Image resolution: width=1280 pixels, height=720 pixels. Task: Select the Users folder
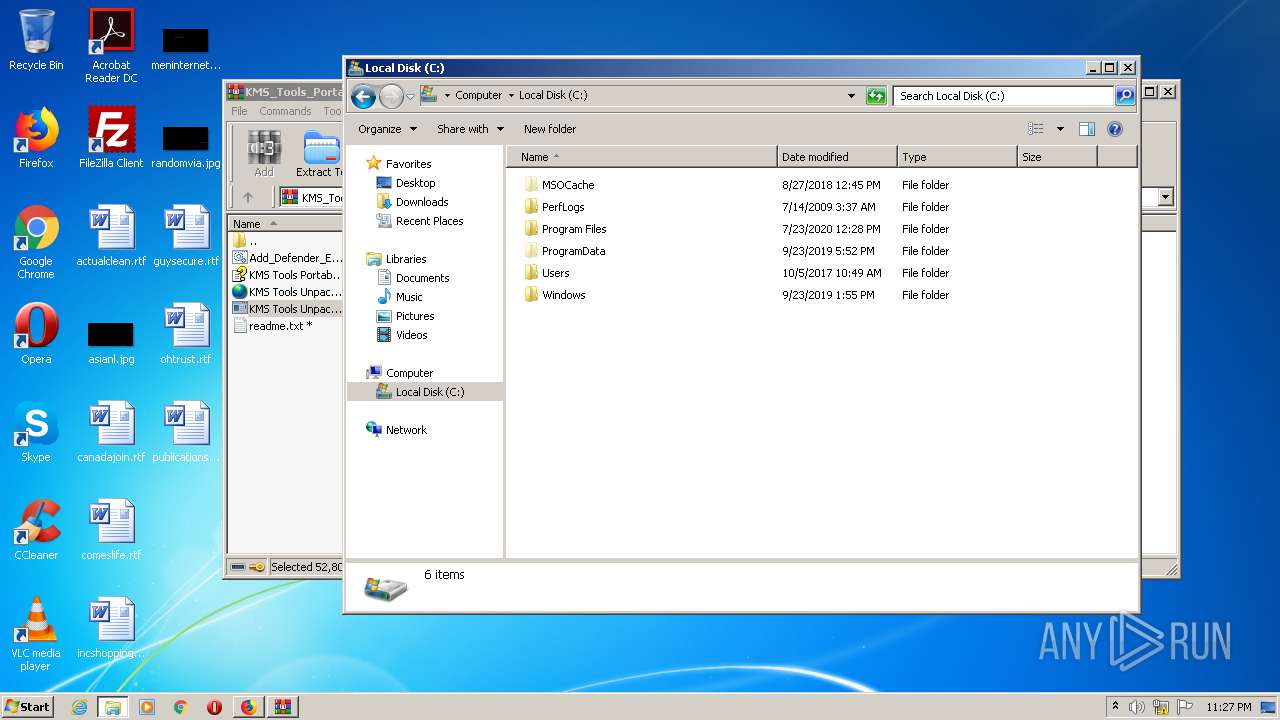(x=546, y=273)
